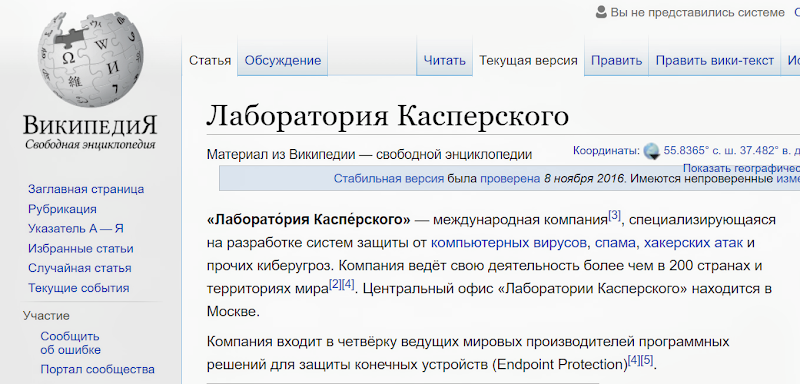800x384 pixels.
Task: Open the Обсуждение tab
Action: 283,60
